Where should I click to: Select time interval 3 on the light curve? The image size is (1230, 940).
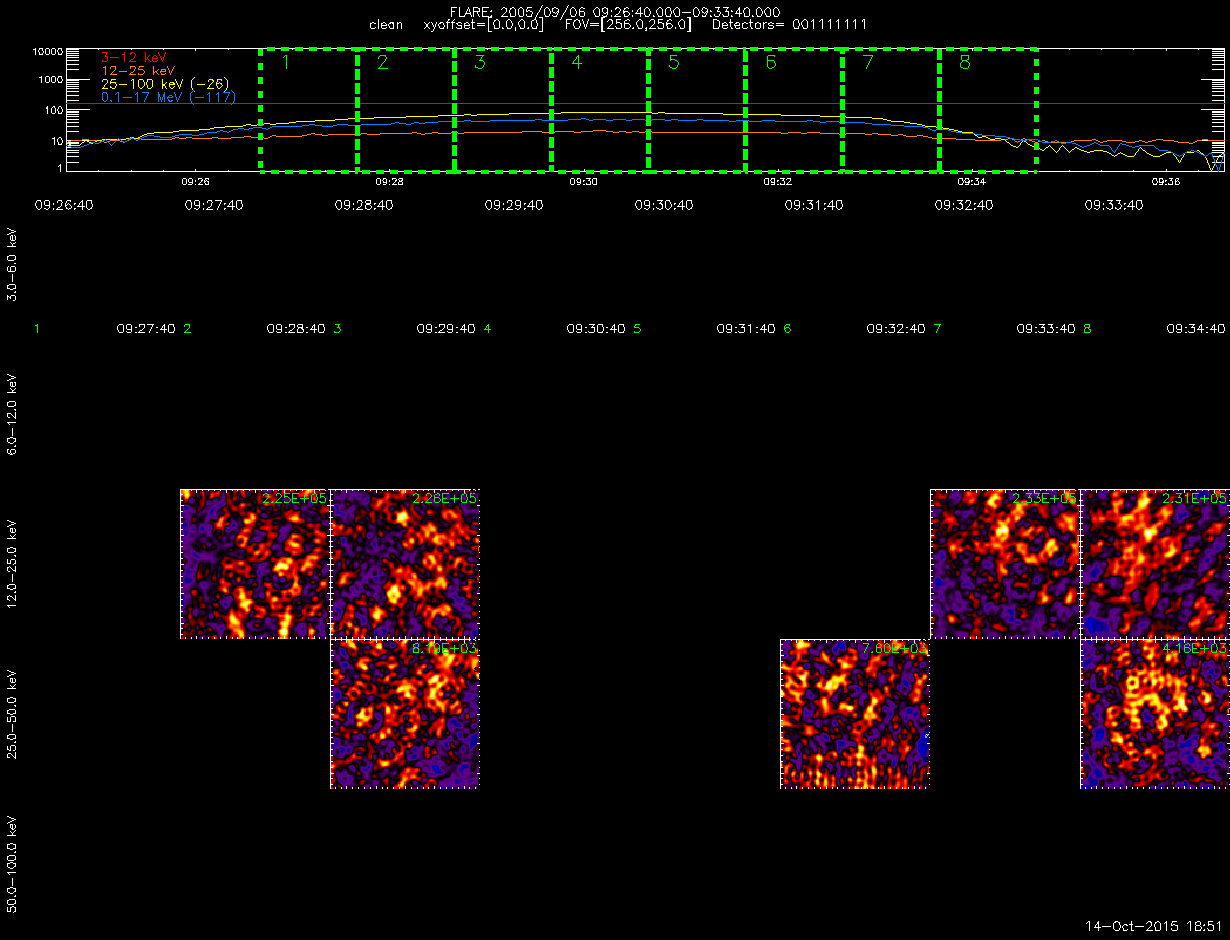click(503, 110)
